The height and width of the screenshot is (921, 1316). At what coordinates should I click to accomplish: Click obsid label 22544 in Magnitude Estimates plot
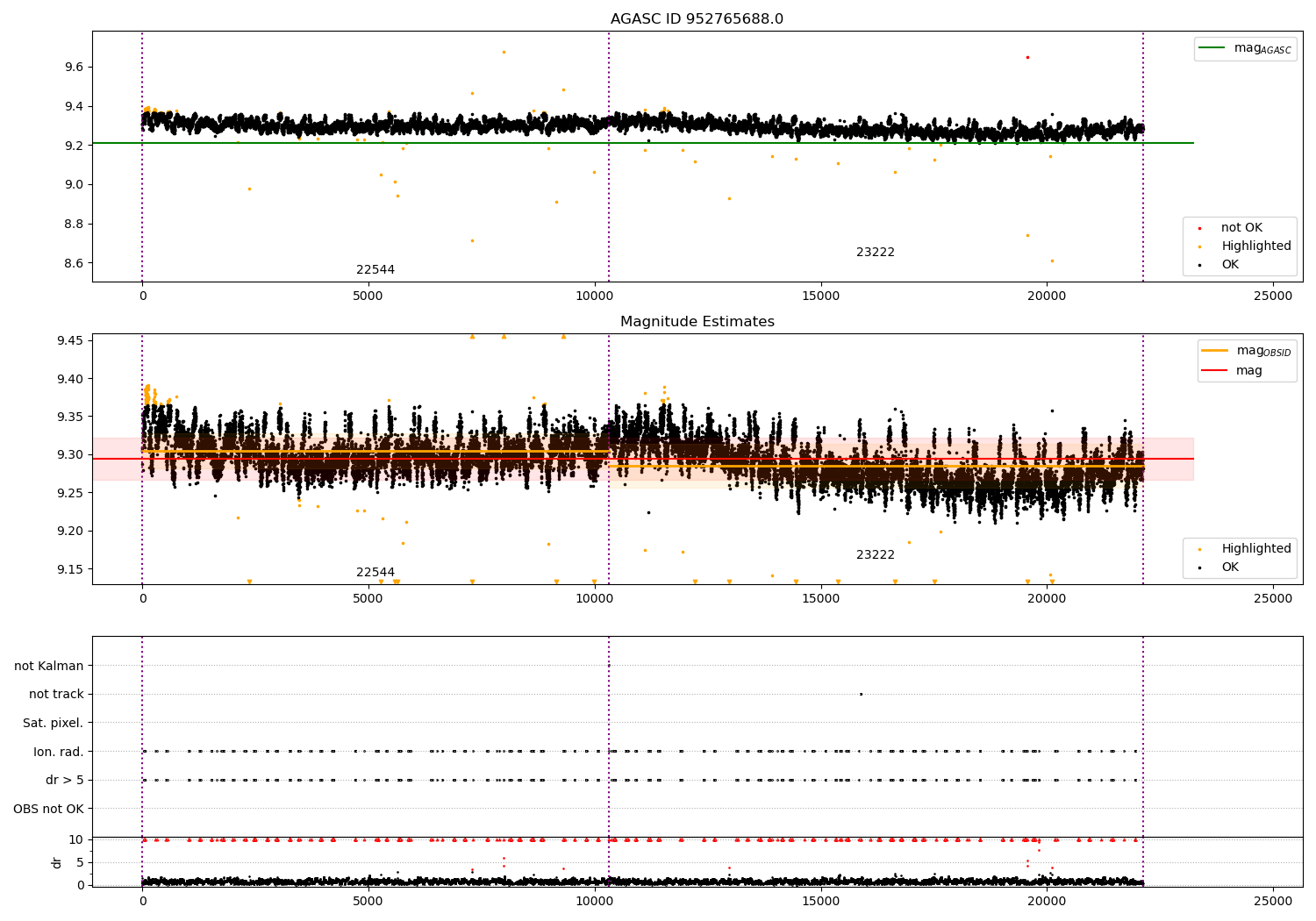click(x=375, y=573)
